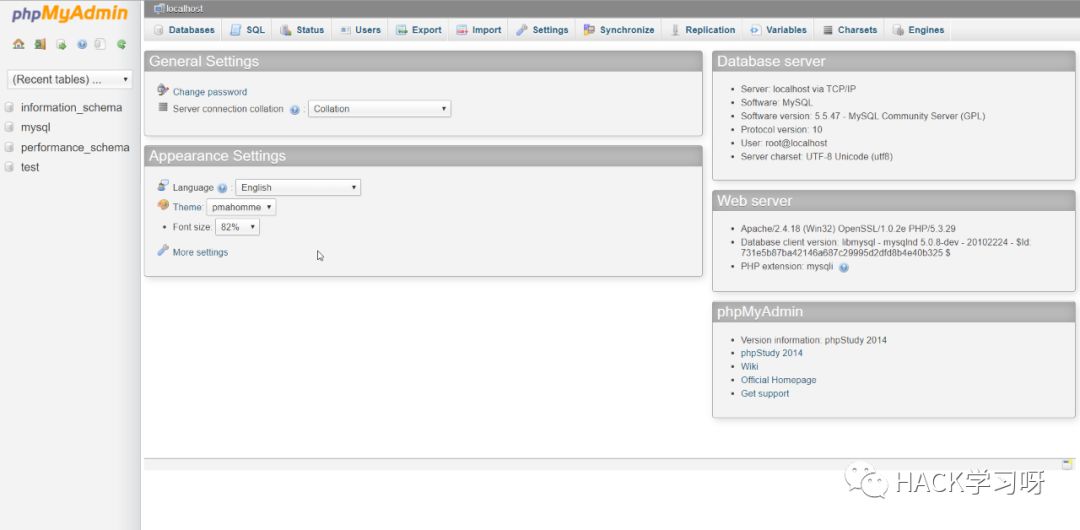Select the performance_schema database
1080x530 pixels.
(x=75, y=147)
